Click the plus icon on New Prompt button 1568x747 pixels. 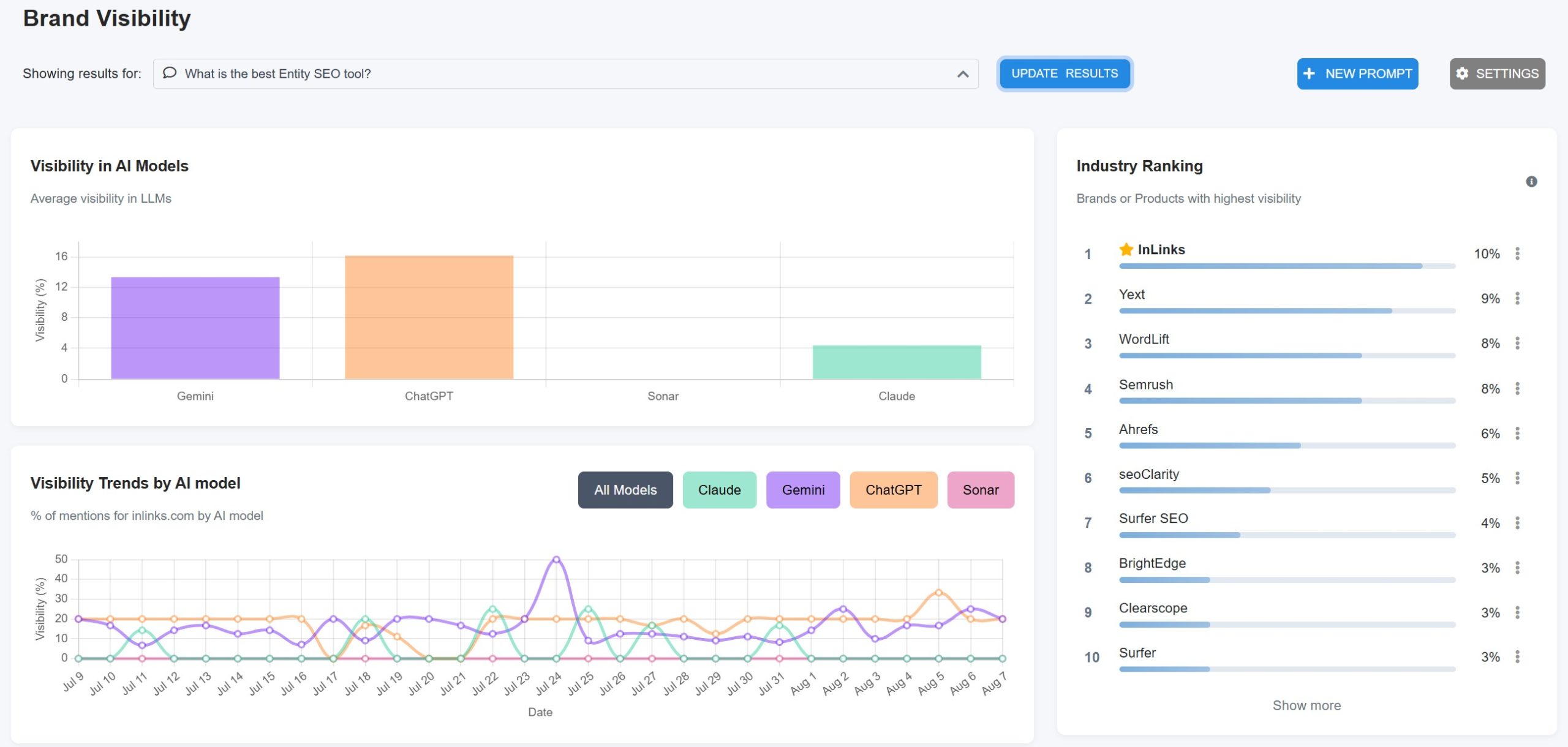[x=1310, y=73]
